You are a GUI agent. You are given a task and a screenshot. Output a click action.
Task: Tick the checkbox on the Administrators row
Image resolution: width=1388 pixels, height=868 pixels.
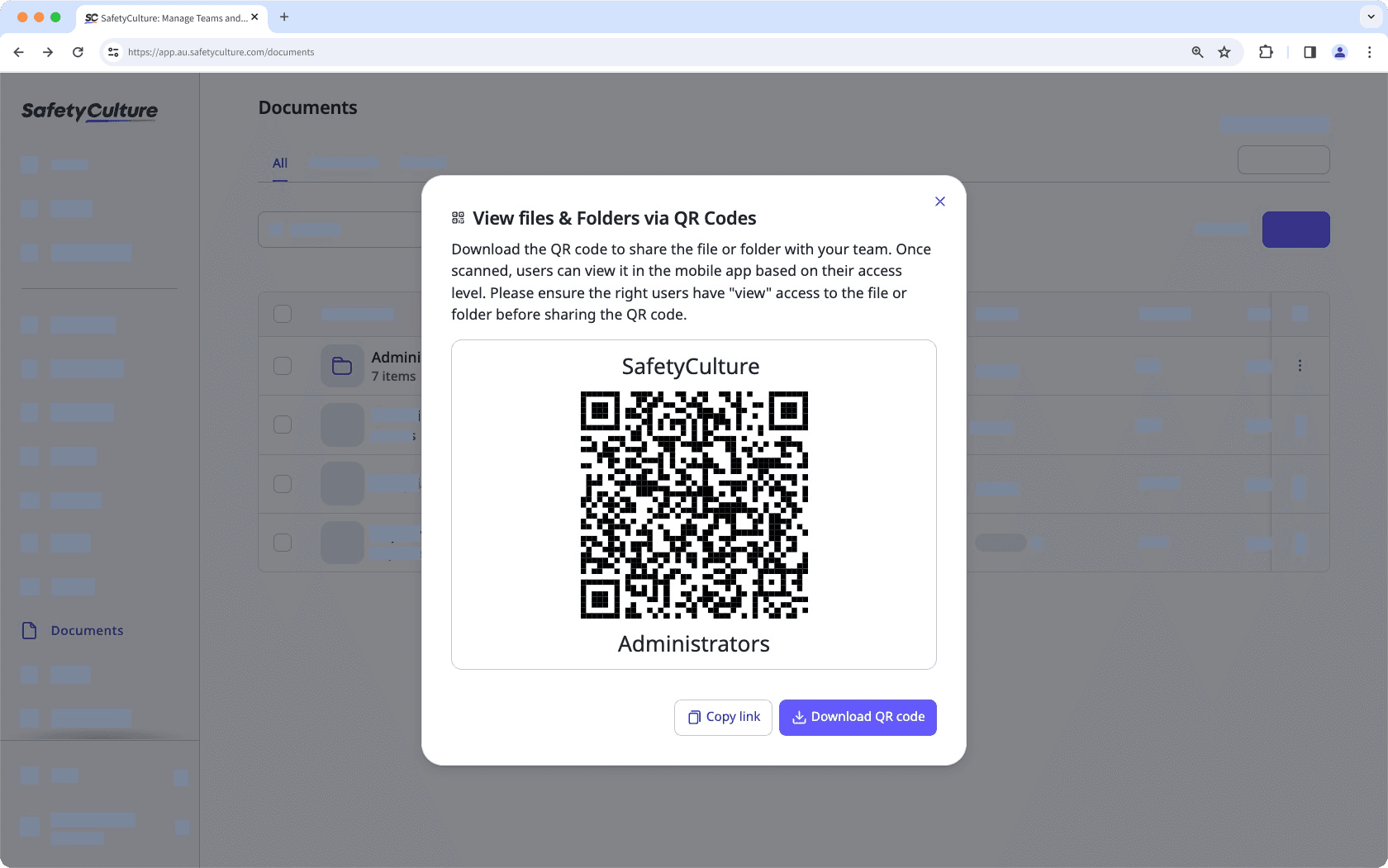pyautogui.click(x=283, y=366)
